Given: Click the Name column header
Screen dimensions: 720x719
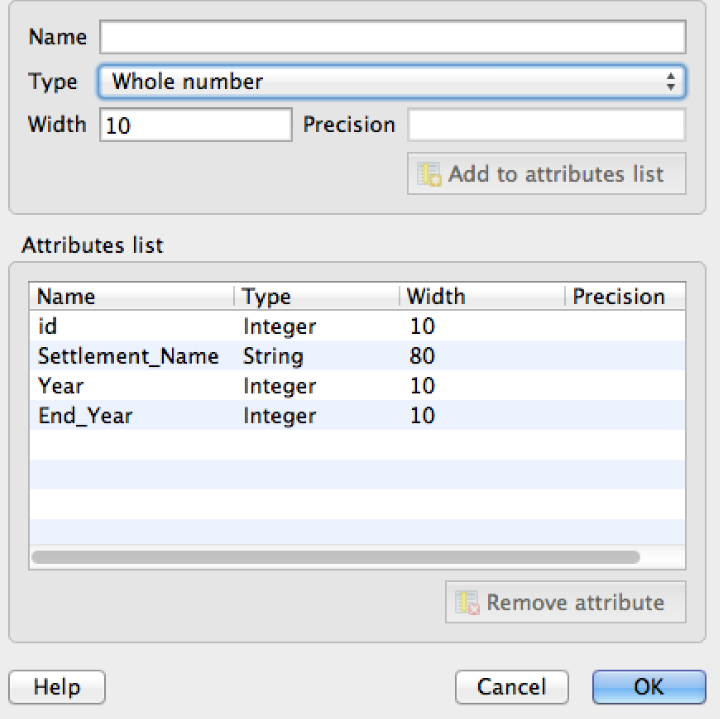Looking at the screenshot, I should point(132,296).
